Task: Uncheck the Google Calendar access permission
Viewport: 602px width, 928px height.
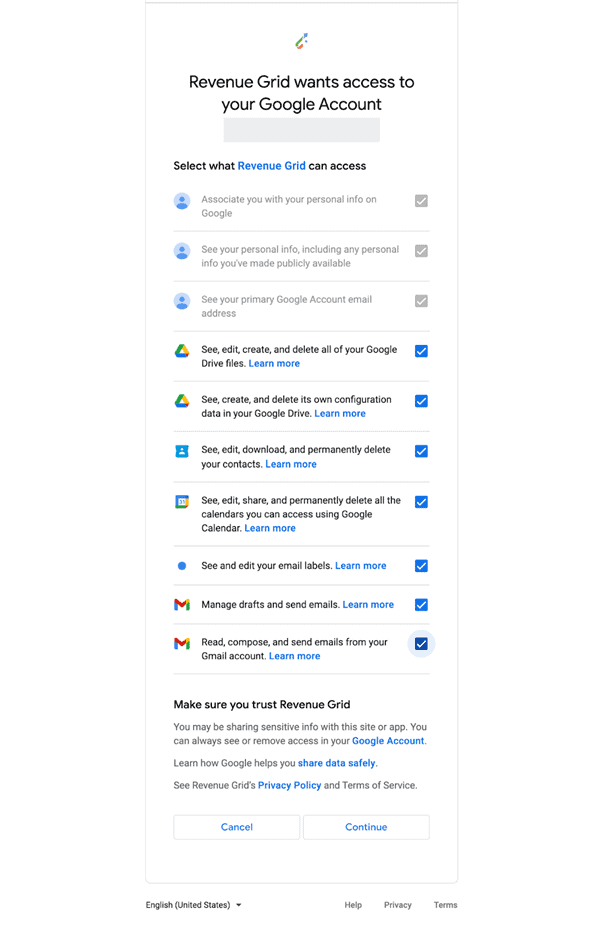Action: pos(421,502)
